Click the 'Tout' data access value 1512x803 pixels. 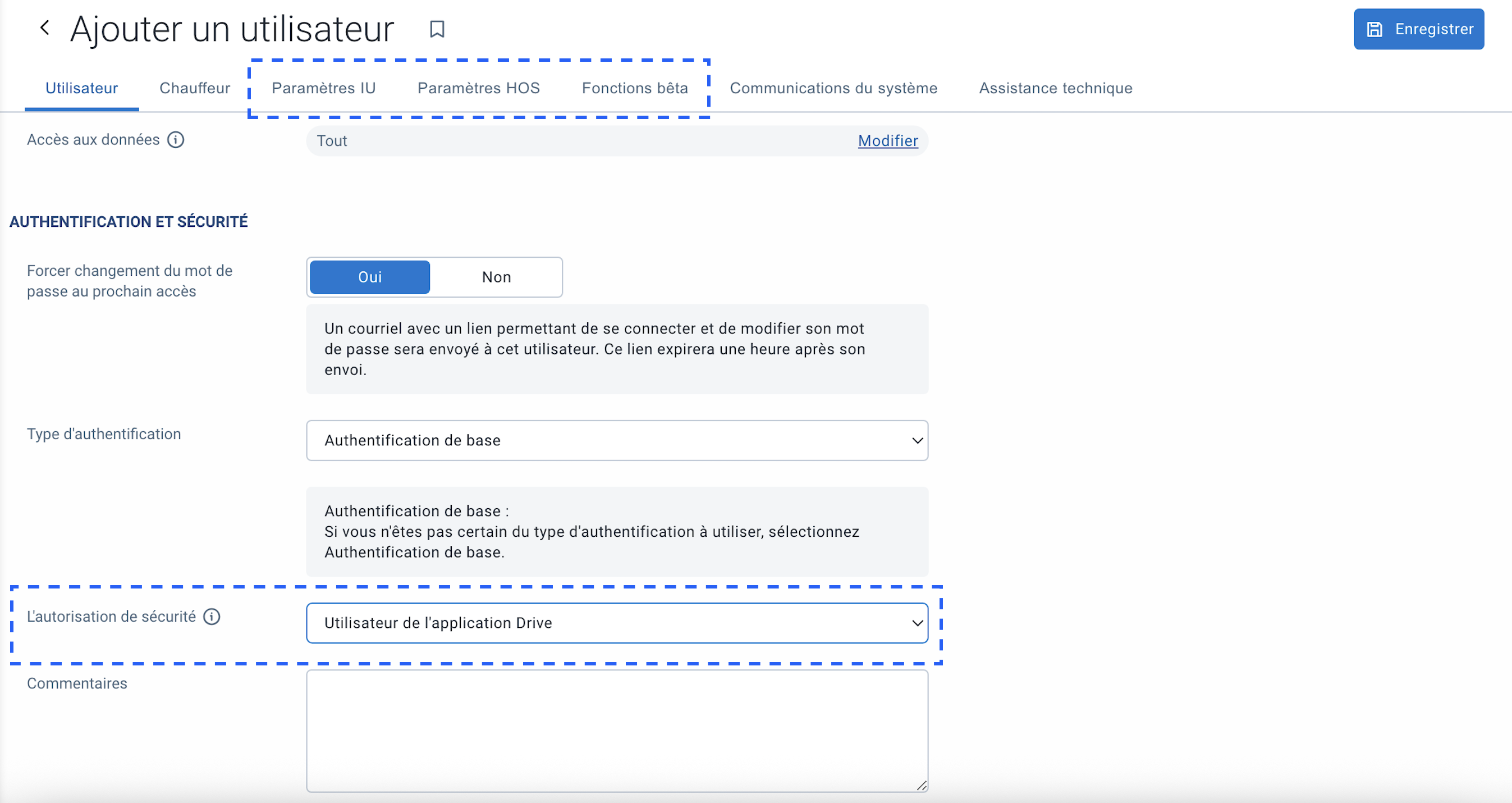332,141
